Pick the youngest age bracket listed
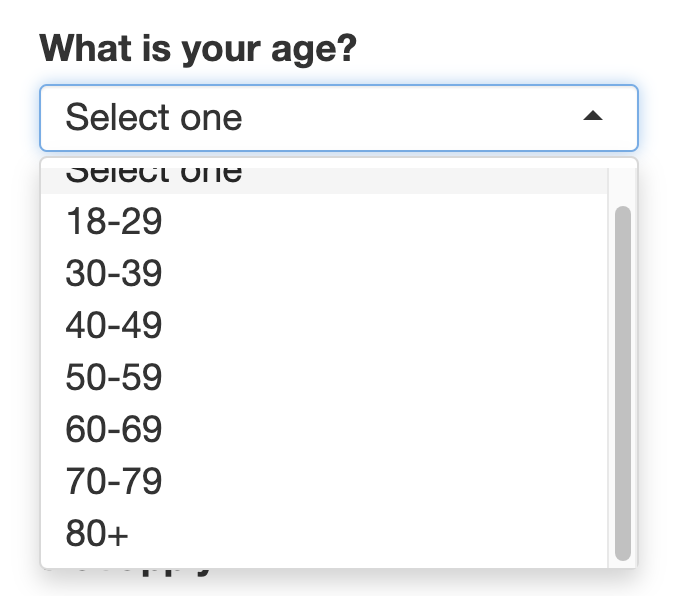Image resolution: width=678 pixels, height=596 pixels. pyautogui.click(x=114, y=221)
